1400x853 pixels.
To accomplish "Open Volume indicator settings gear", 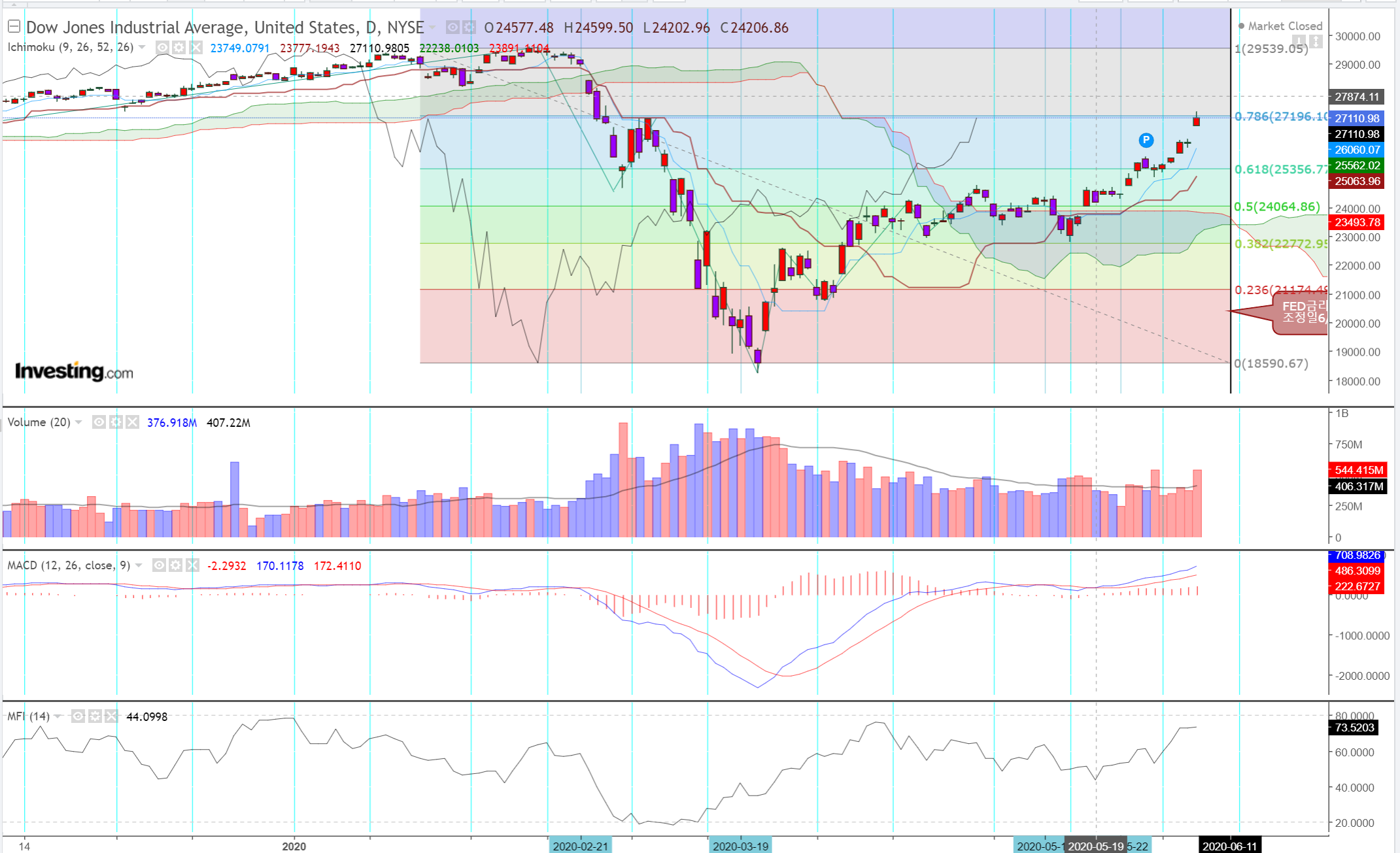I will tap(116, 422).
